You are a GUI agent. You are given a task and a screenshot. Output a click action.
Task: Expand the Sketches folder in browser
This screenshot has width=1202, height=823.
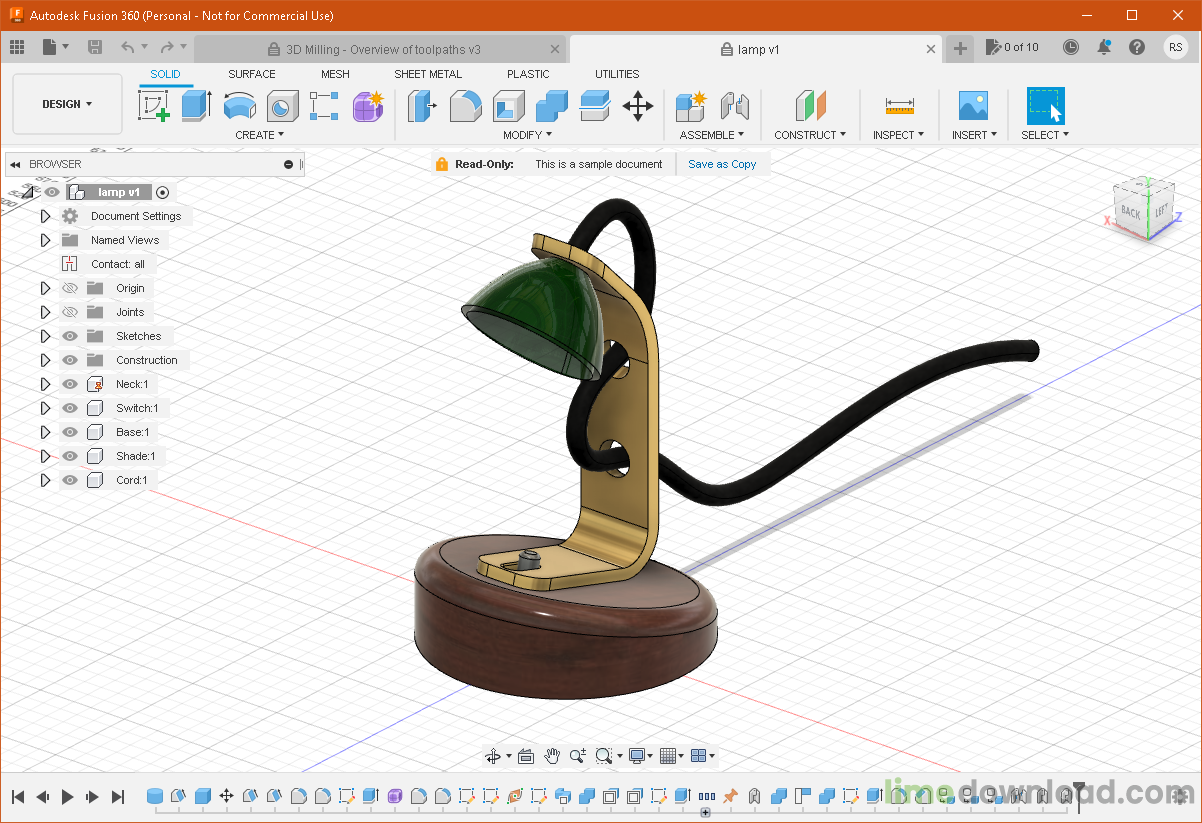[x=45, y=336]
